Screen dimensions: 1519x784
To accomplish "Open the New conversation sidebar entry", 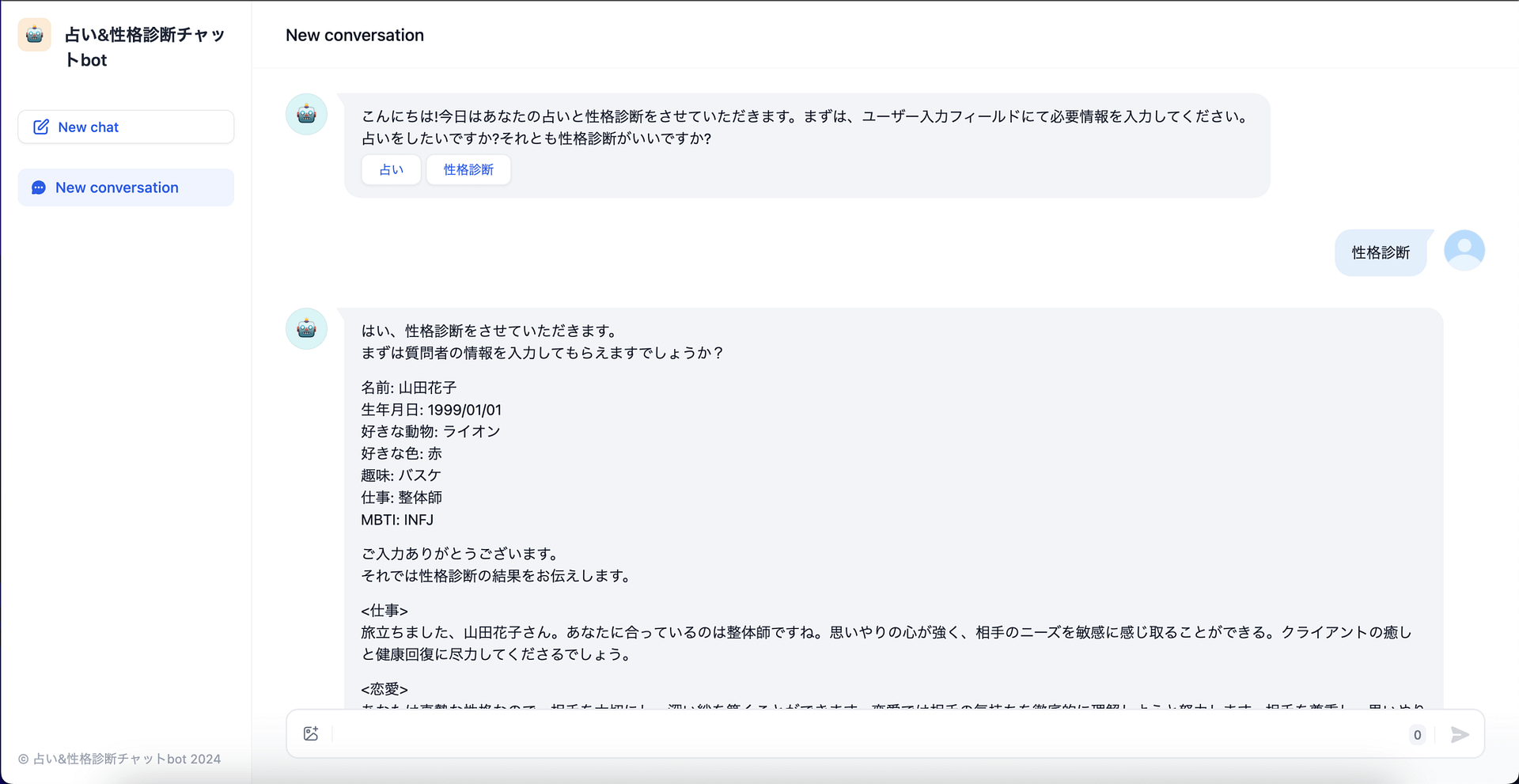I will [x=125, y=187].
